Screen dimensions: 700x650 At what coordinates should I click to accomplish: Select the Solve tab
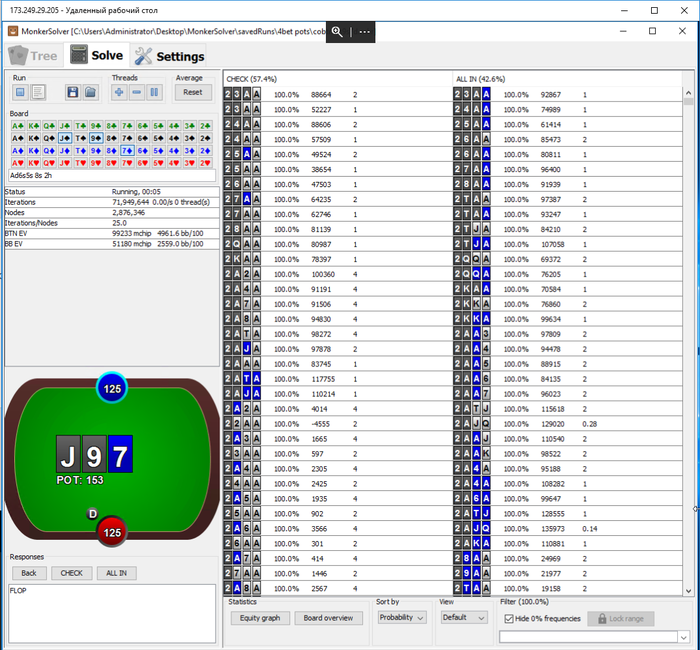[97, 55]
